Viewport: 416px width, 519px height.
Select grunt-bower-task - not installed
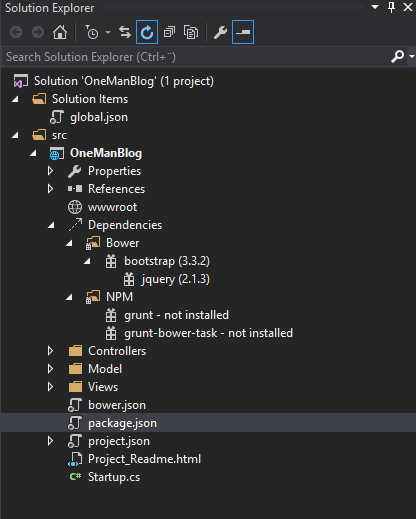[x=208, y=333]
